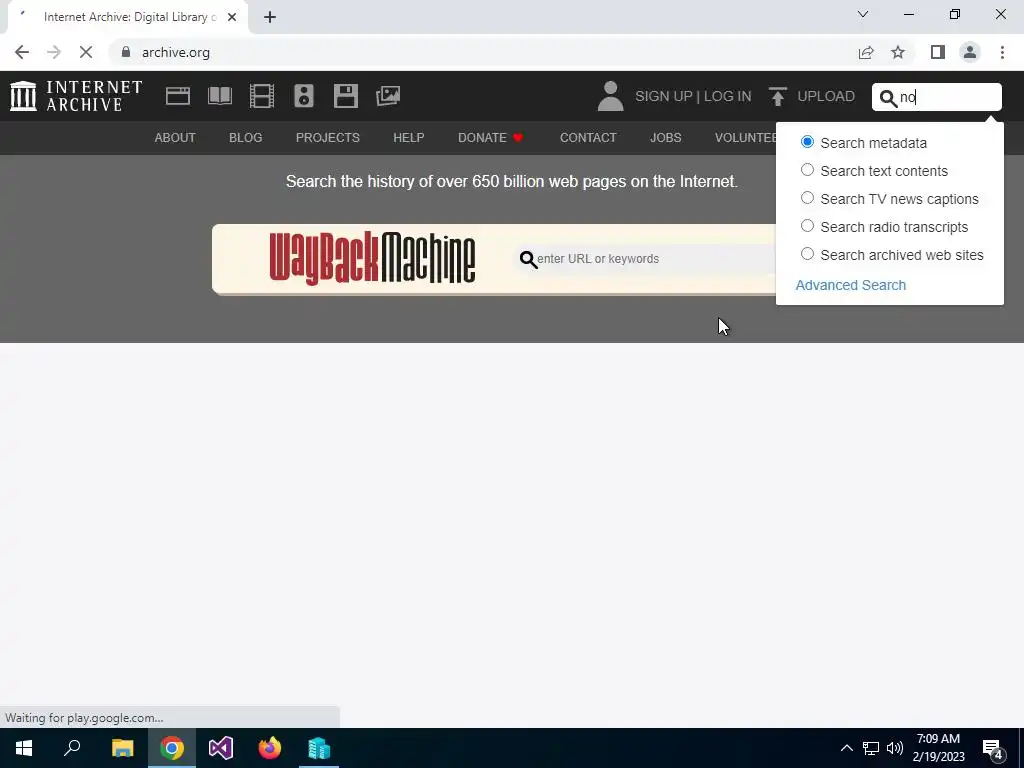Image resolution: width=1024 pixels, height=768 pixels.
Task: Click the UPLOAD link text
Action: pos(826,97)
